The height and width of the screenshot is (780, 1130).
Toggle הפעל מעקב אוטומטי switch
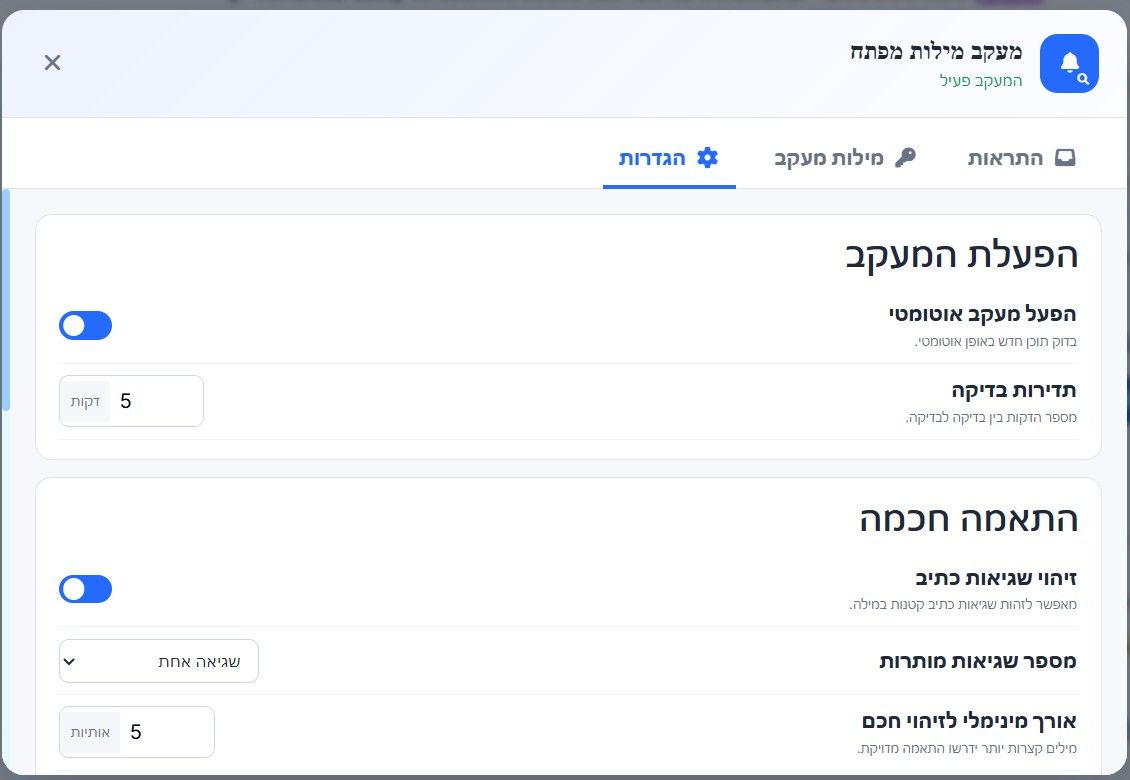[85, 325]
